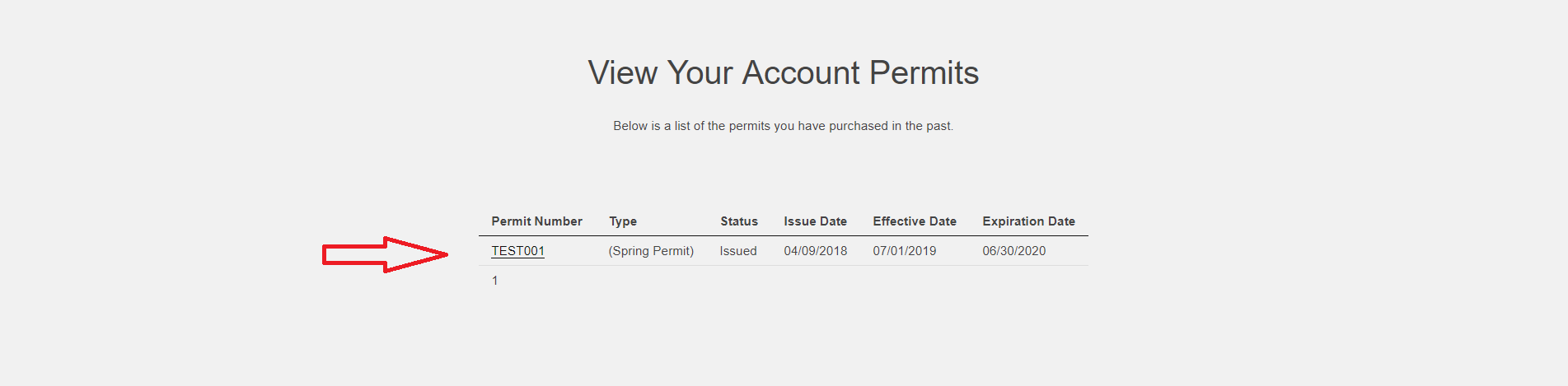Select the Issued status cell

737,251
